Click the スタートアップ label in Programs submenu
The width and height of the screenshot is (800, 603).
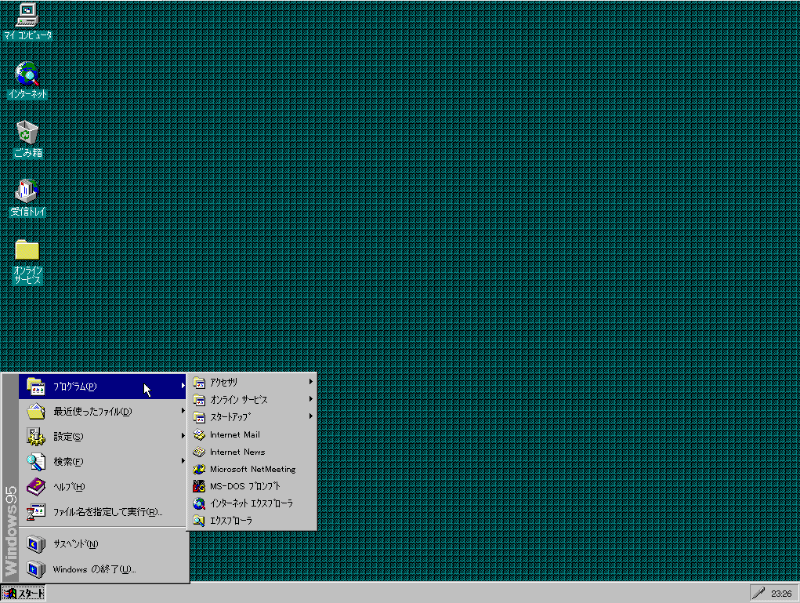coord(231,417)
